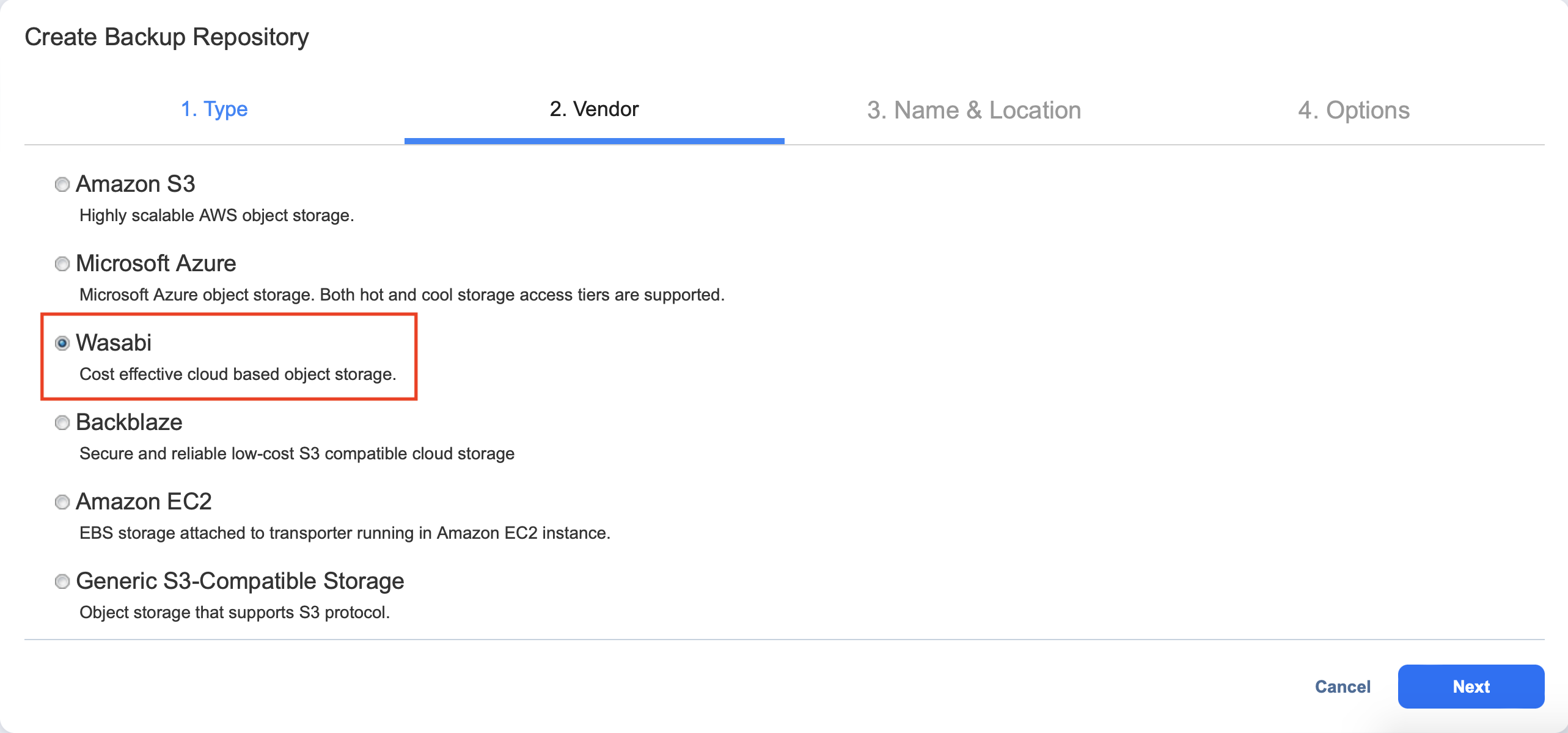
Task: Click the Amazon EC2 vendor label text
Action: pos(144,501)
